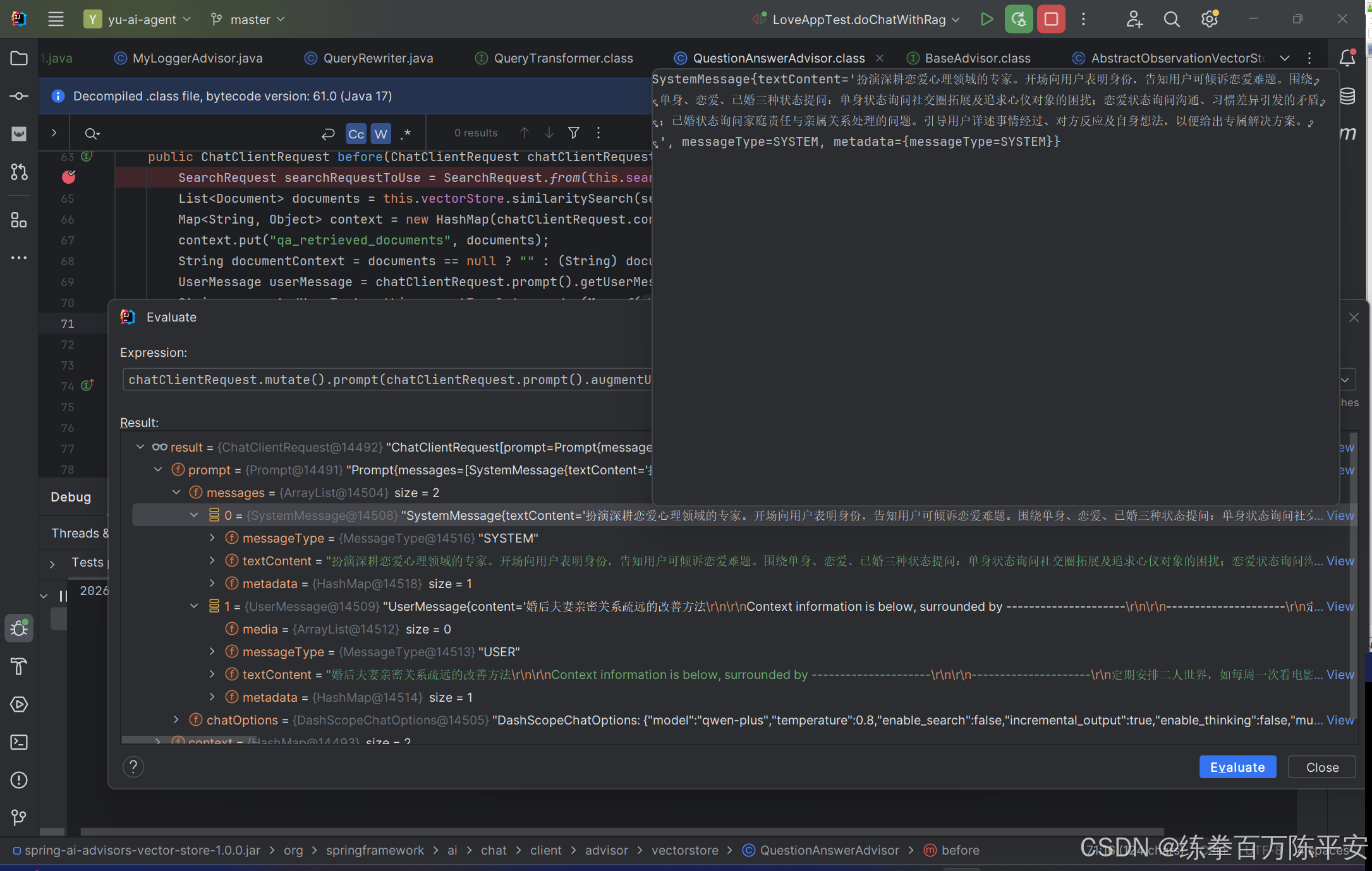This screenshot has height=871, width=1372.
Task: Open the Notifications bell icon
Action: tap(1347, 58)
